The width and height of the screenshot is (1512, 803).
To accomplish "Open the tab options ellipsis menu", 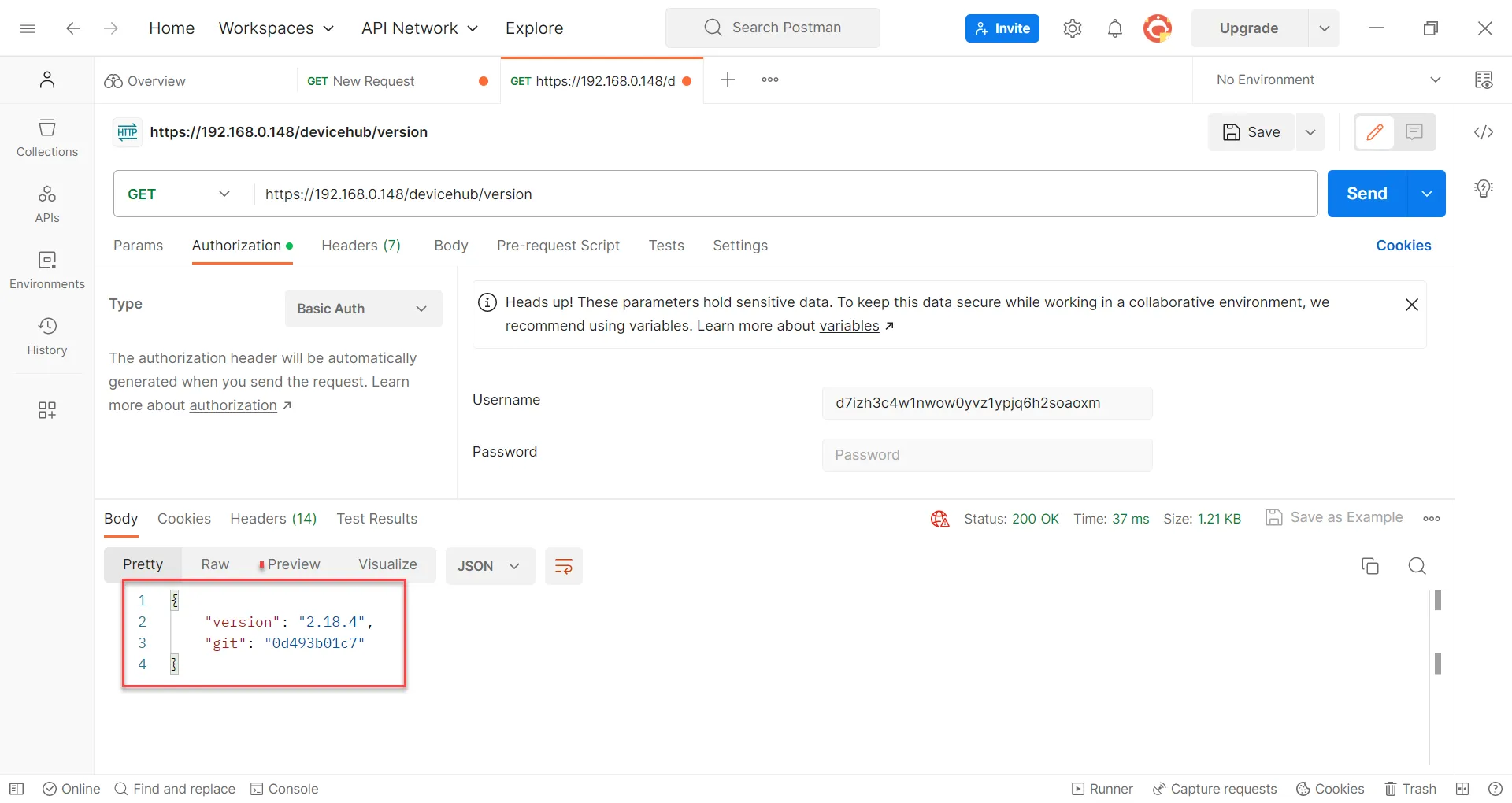I will tap(770, 80).
